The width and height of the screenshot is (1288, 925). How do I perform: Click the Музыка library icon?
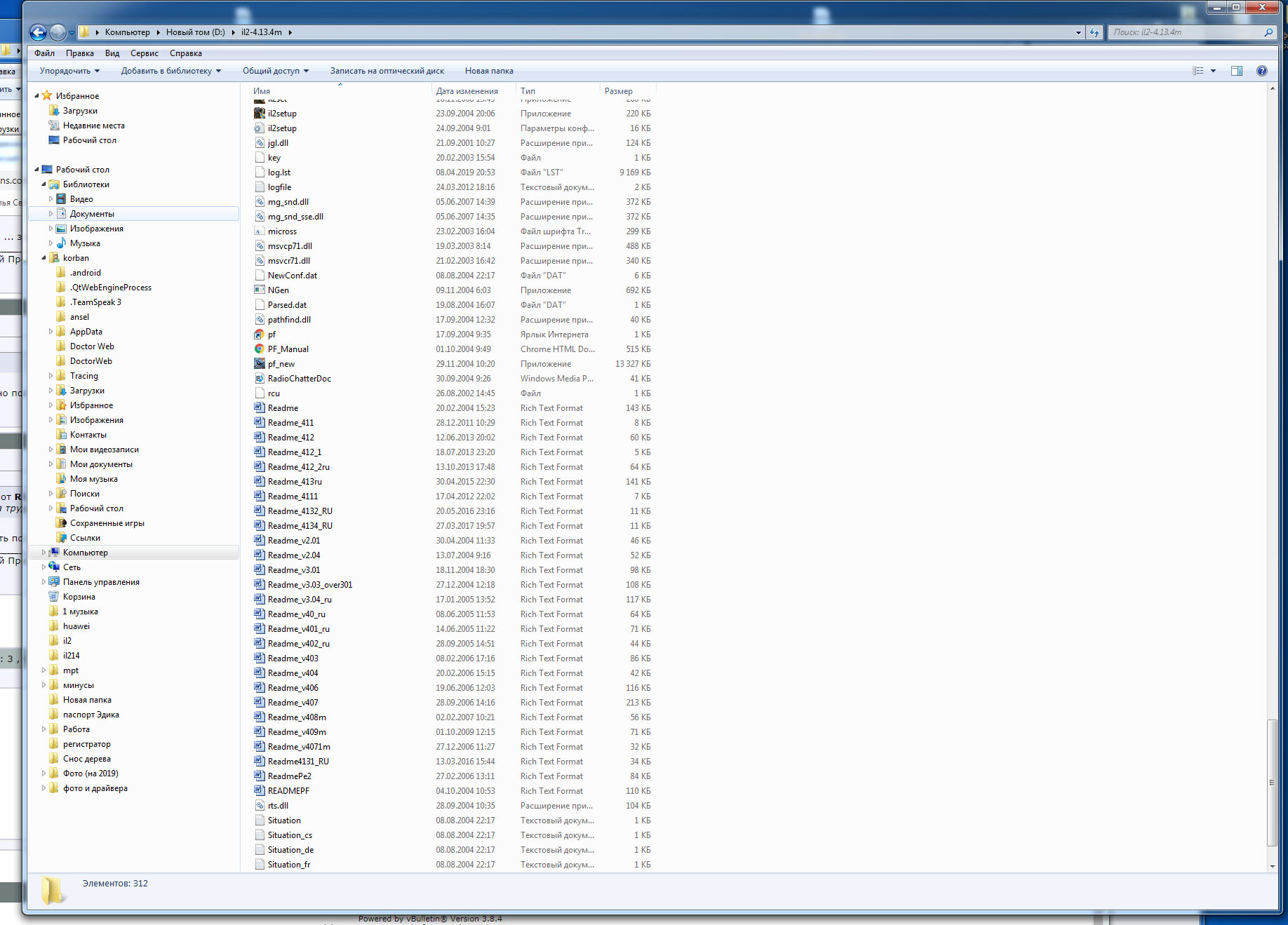61,243
